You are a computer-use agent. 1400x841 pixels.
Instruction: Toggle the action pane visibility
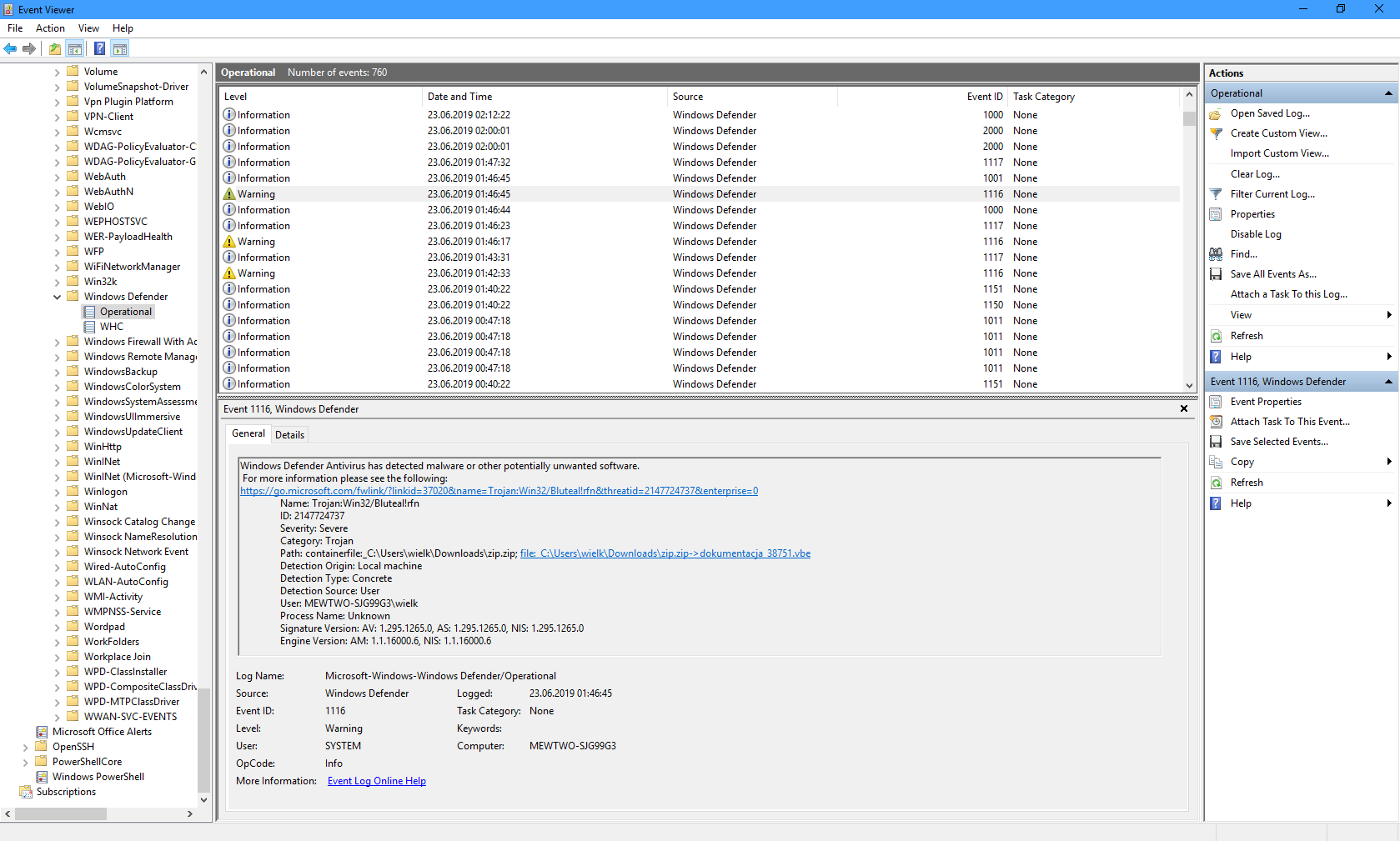[x=120, y=48]
